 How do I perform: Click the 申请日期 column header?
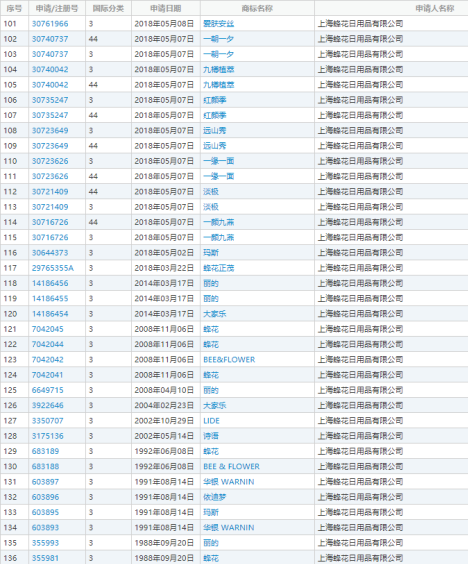(165, 8)
